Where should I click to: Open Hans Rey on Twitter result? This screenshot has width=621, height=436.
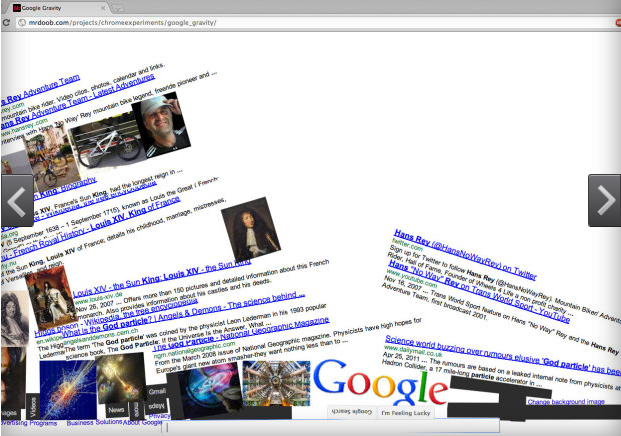click(x=465, y=255)
